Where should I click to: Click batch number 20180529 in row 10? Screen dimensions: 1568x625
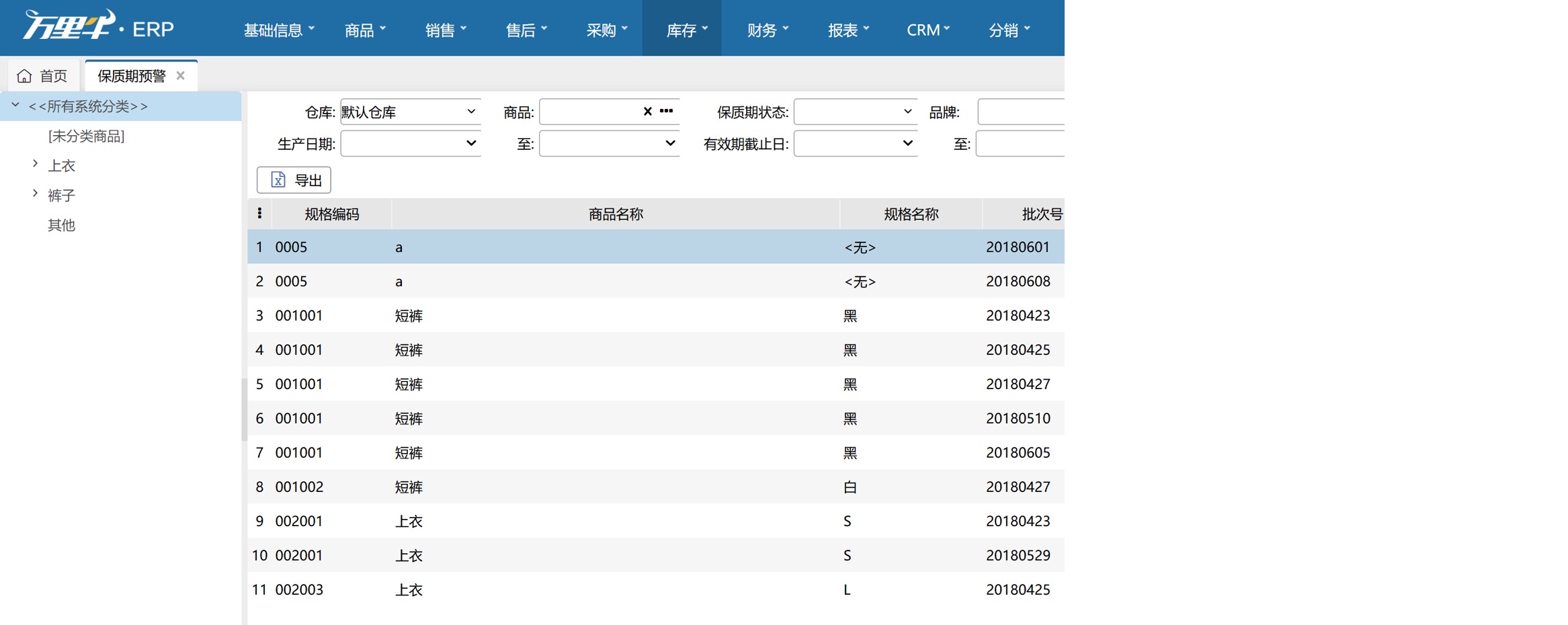point(1018,555)
